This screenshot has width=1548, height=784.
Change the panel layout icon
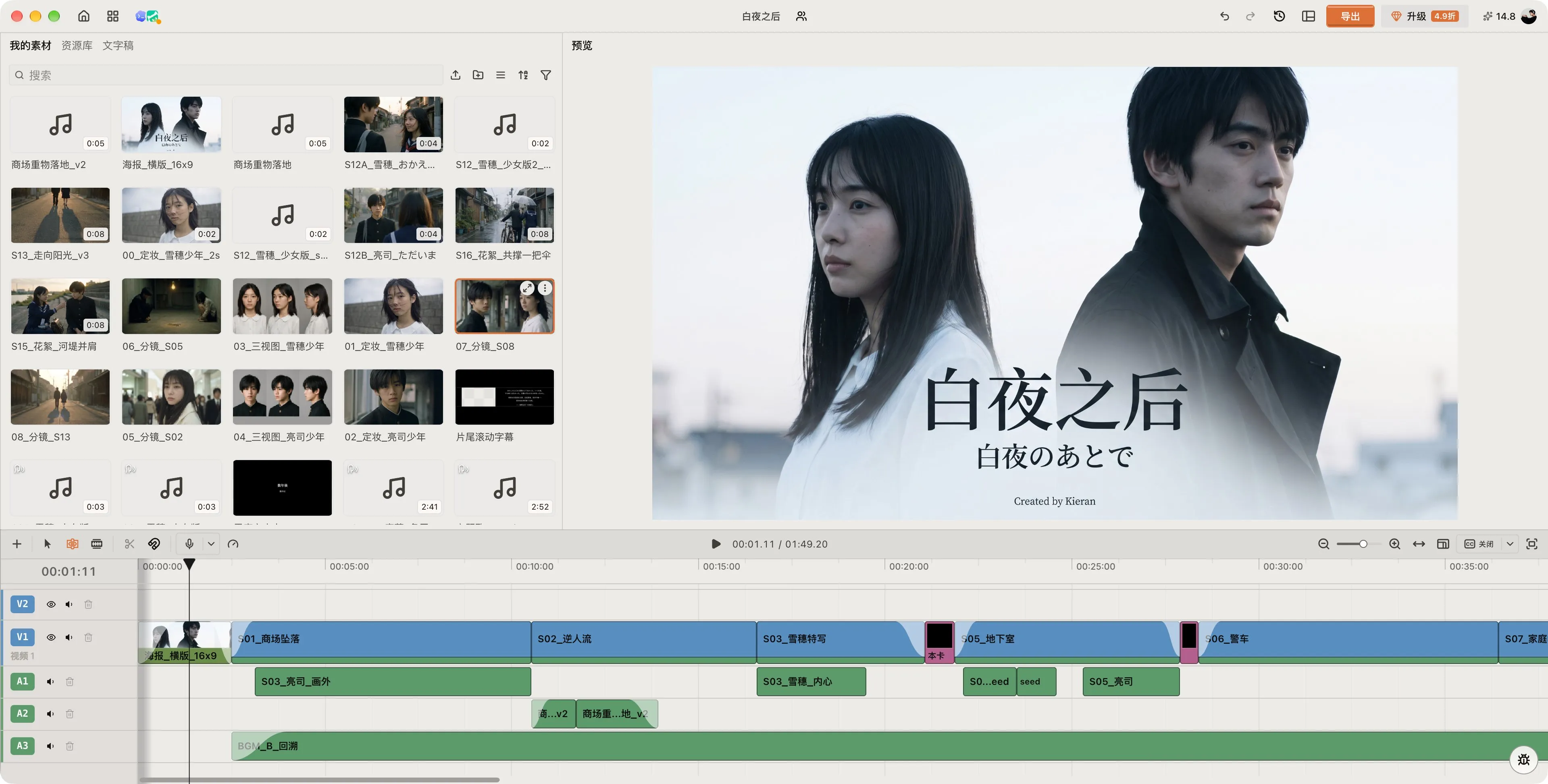tap(1308, 16)
